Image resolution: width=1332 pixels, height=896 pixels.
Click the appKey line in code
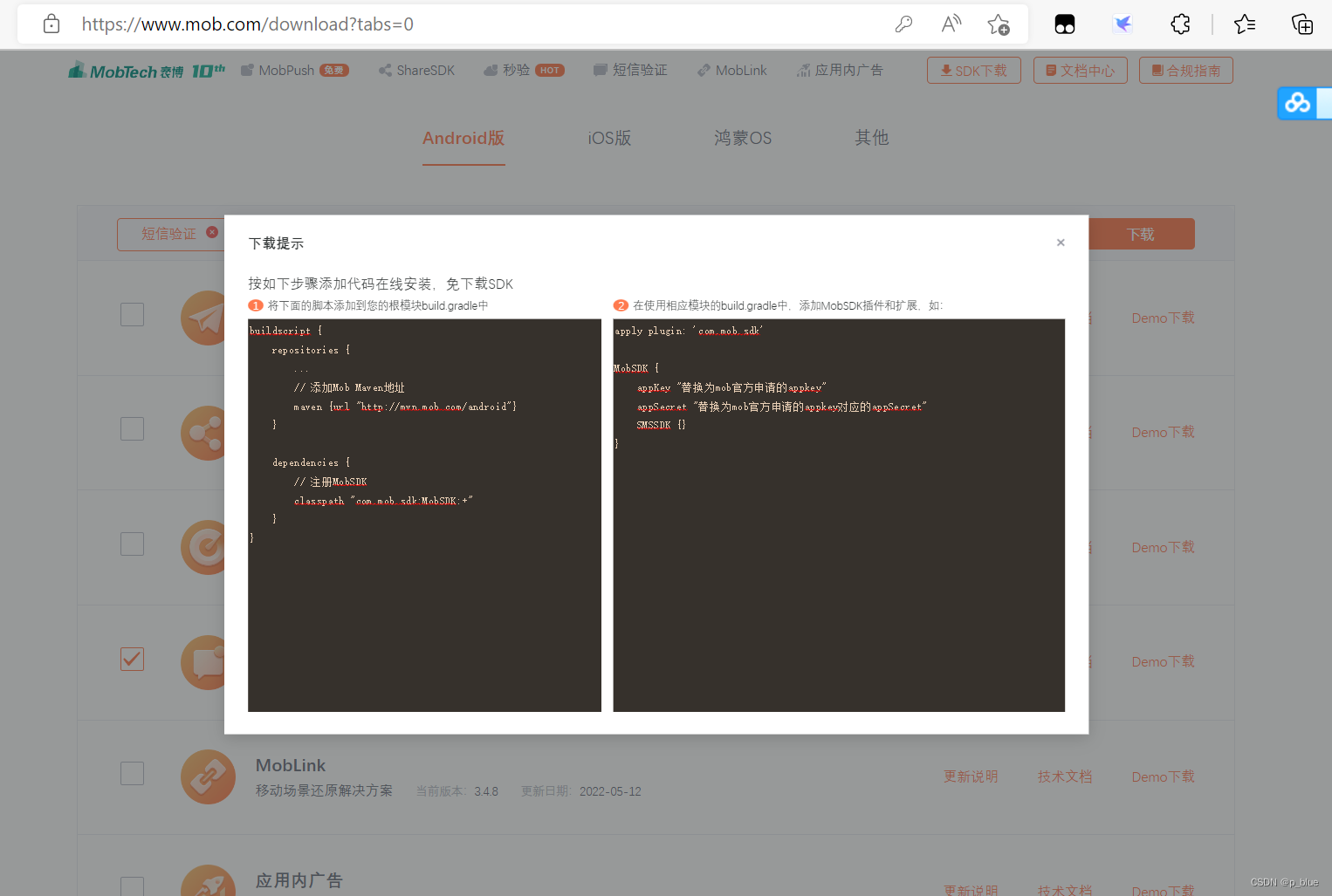pos(731,387)
